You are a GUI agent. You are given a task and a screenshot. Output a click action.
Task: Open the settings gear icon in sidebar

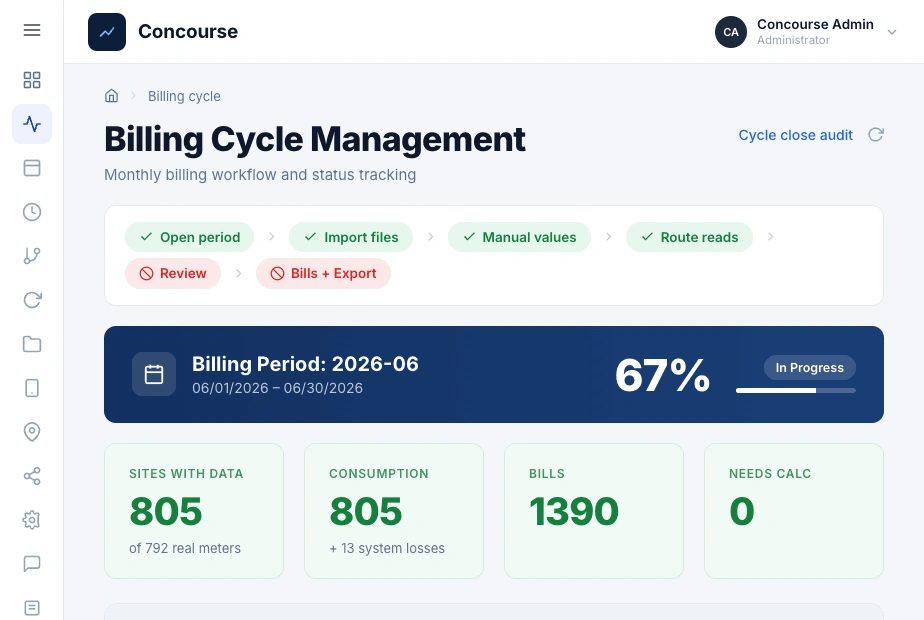coord(32,520)
